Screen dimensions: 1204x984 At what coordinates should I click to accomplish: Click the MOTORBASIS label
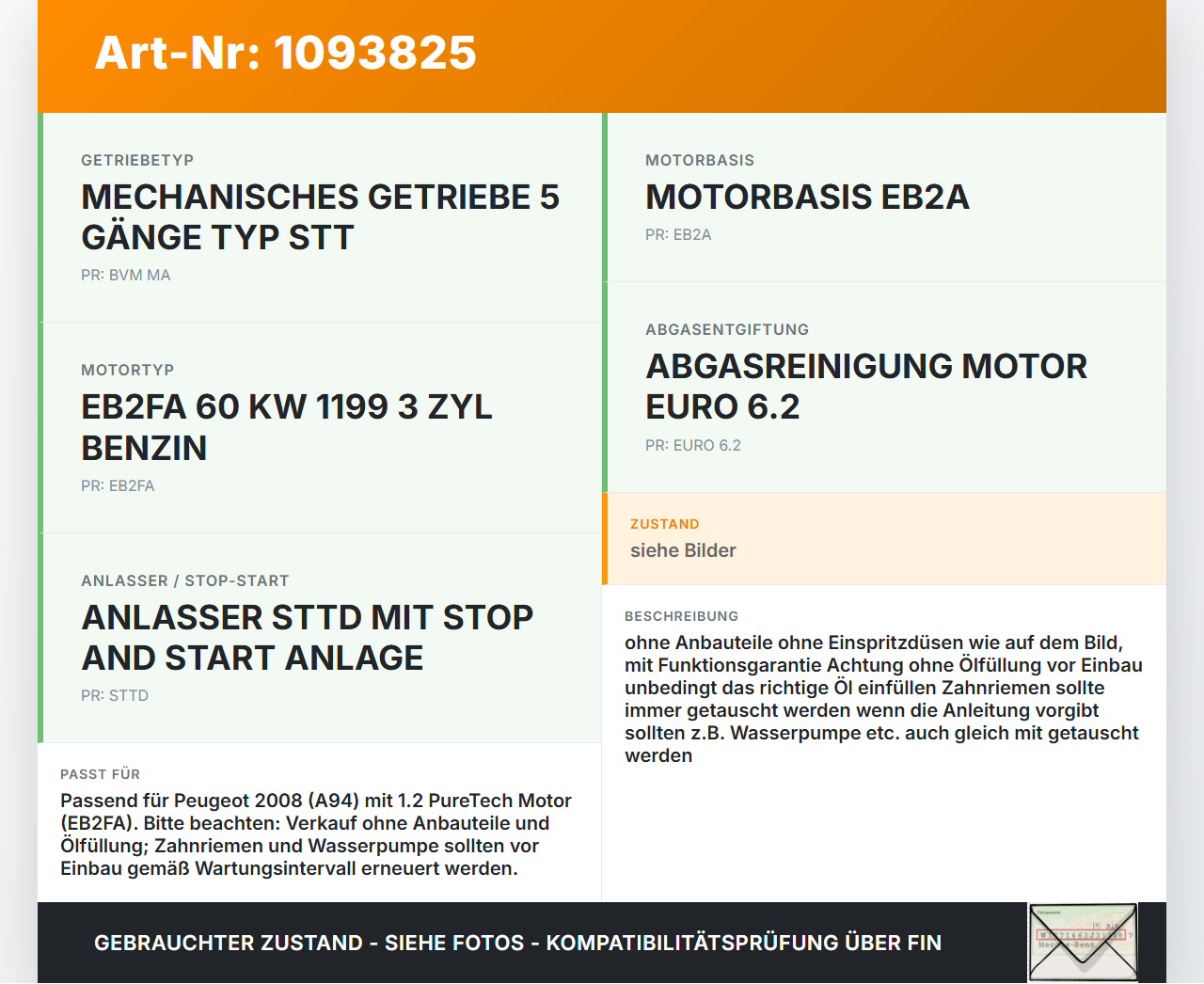click(x=700, y=160)
